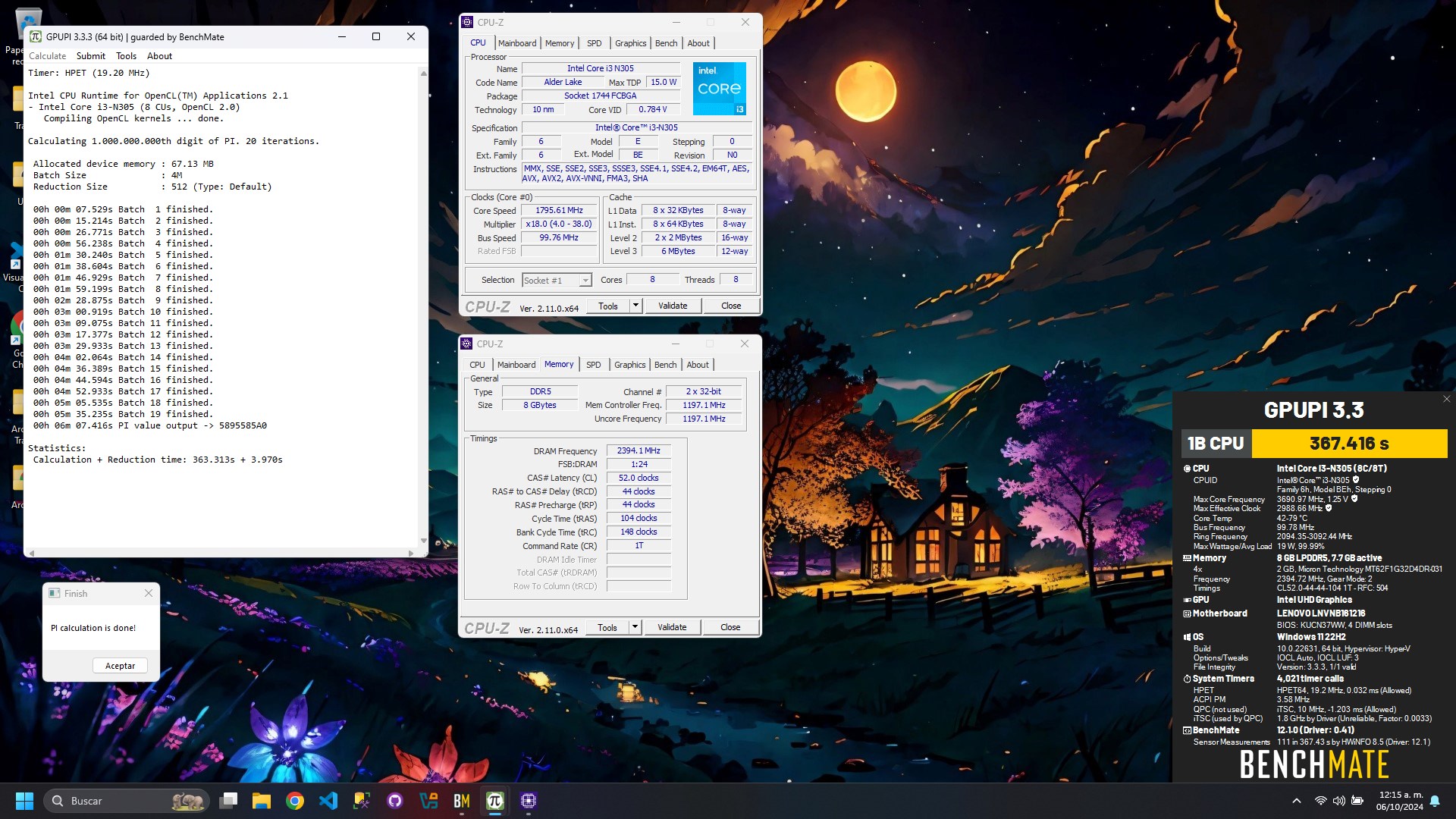
Task: Launch Google Chrome from the taskbar
Action: pyautogui.click(x=295, y=801)
